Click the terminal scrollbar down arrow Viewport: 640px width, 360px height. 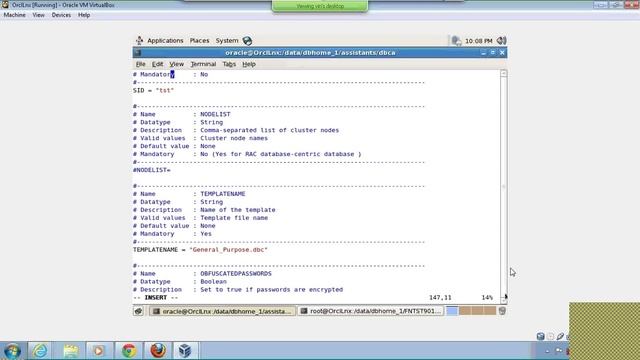click(504, 300)
